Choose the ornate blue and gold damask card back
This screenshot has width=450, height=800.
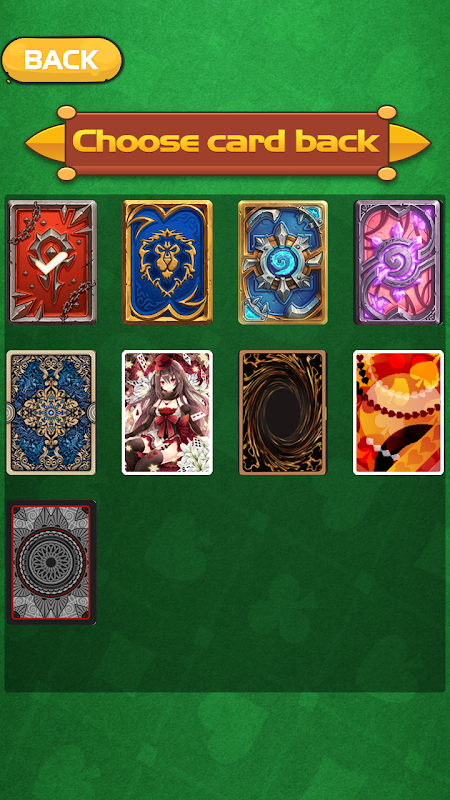51,412
